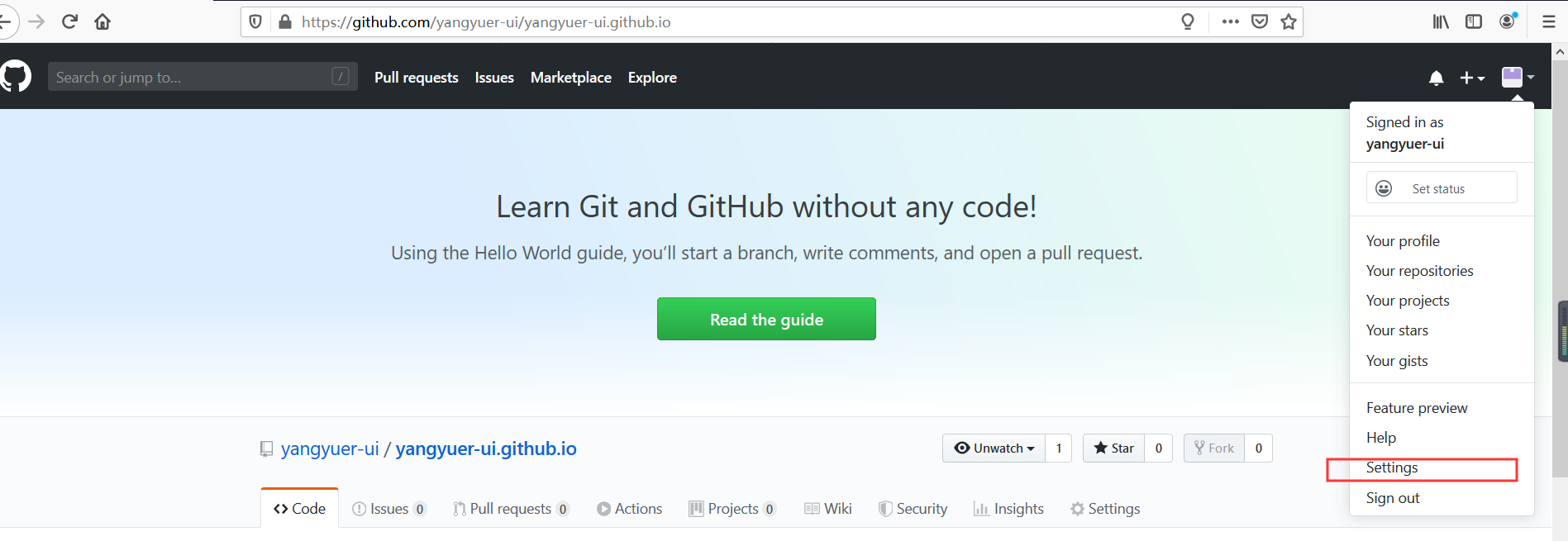Image resolution: width=1568 pixels, height=541 pixels.
Task: Open the Wiki tab
Action: (827, 509)
